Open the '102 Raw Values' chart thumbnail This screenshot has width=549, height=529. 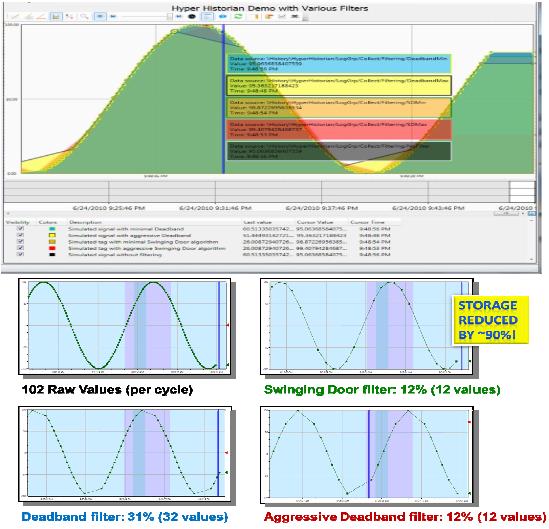point(125,326)
